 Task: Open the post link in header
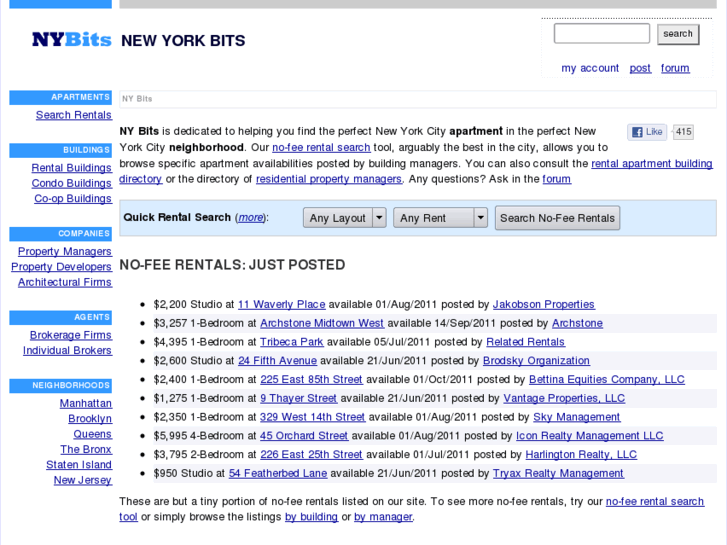[x=640, y=68]
